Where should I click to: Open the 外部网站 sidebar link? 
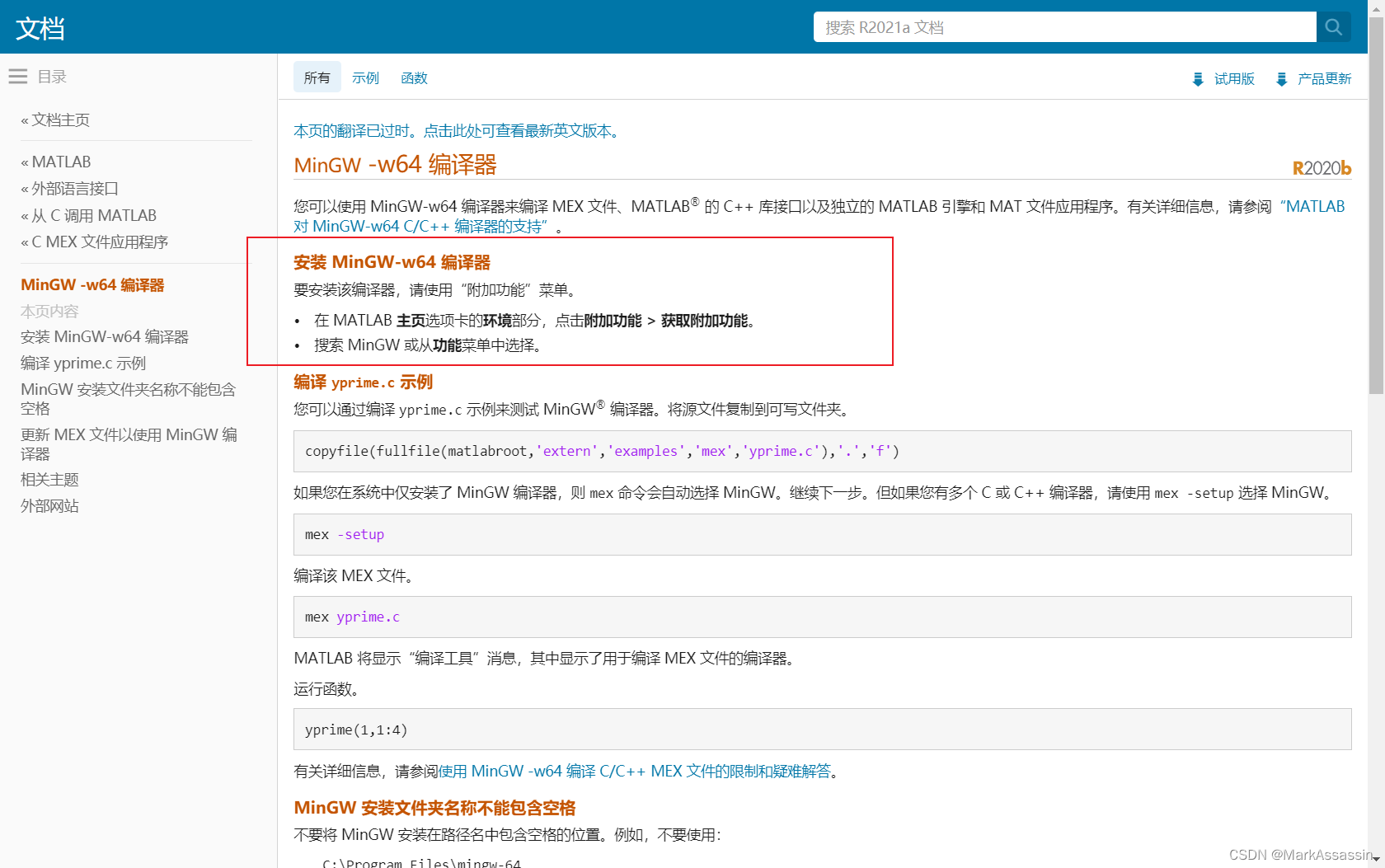click(49, 505)
